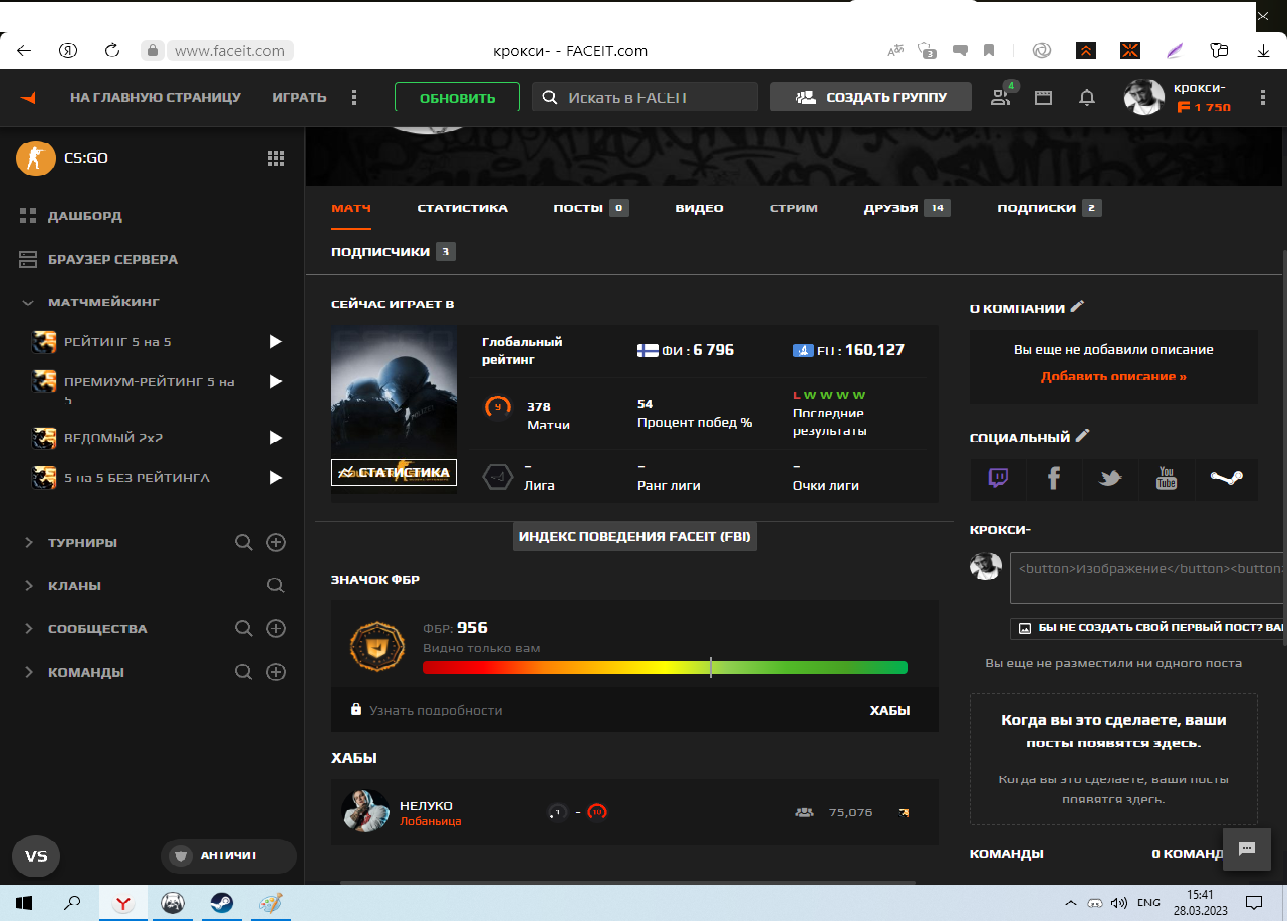Reload page in browser toolbar

click(112, 50)
